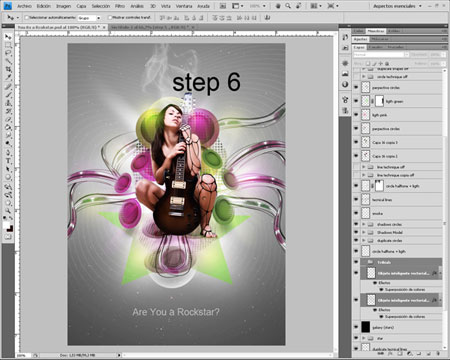This screenshot has width=450, height=360.
Task: Click the Zoom icon in application bar
Action: [288, 6]
